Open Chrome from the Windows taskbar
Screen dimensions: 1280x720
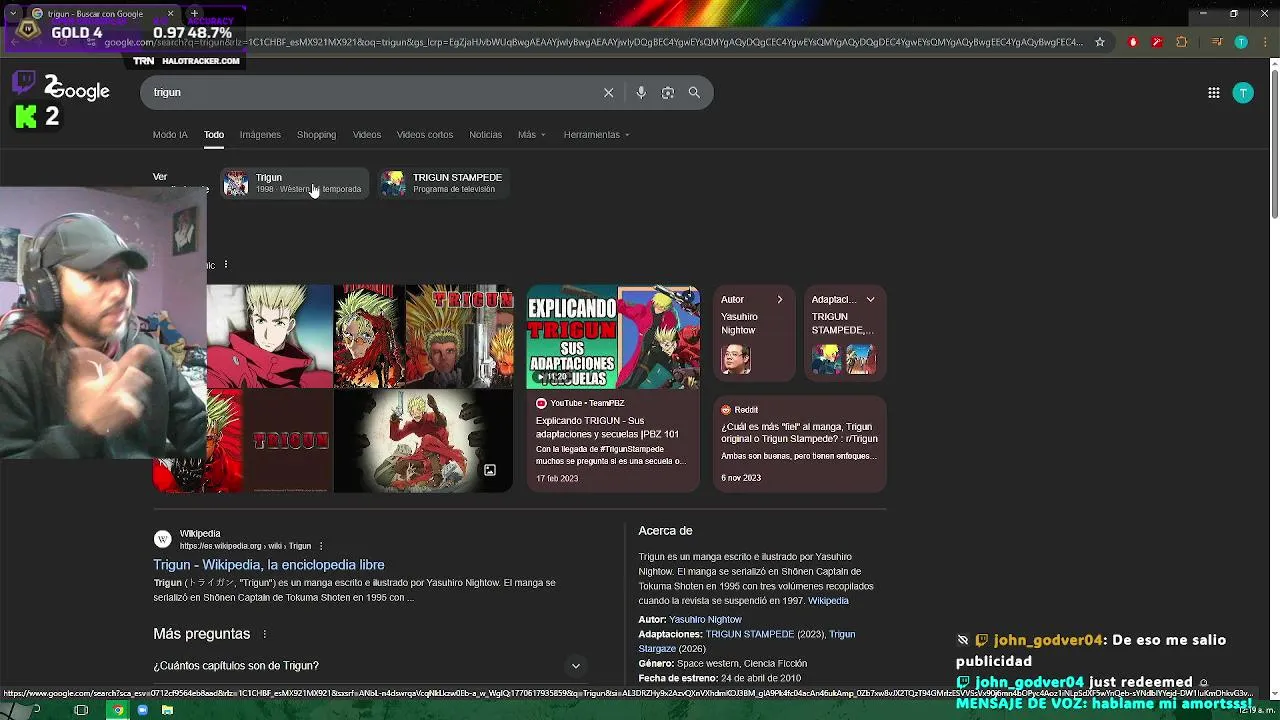tap(118, 710)
